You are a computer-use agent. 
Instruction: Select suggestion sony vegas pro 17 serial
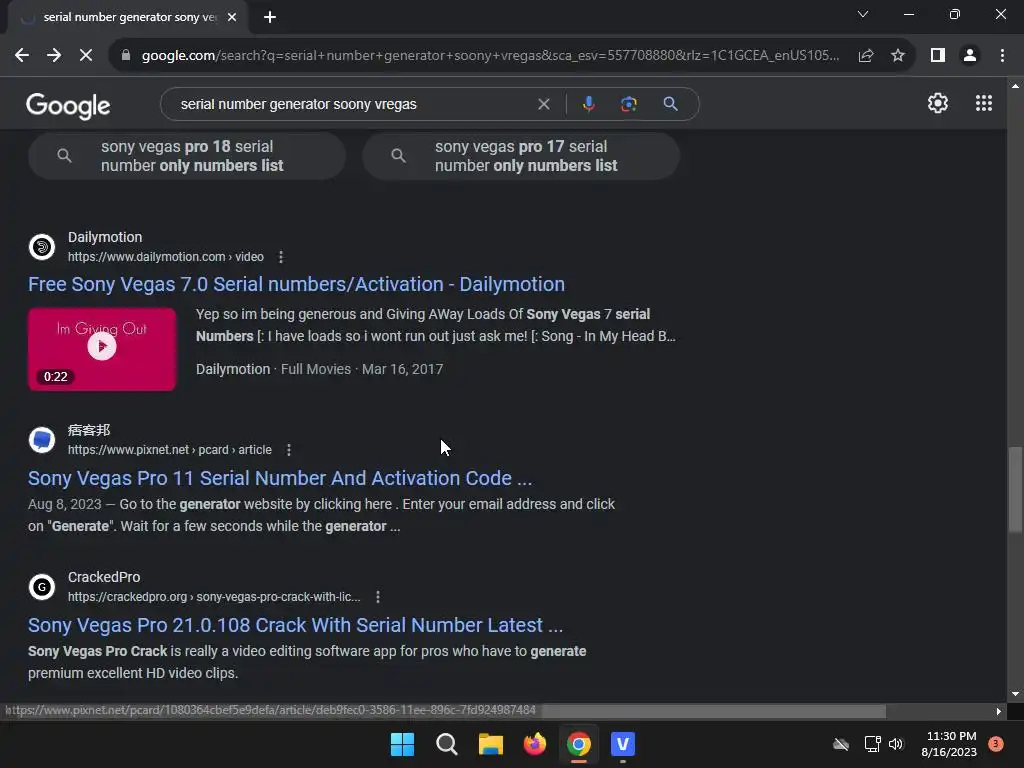(521, 156)
